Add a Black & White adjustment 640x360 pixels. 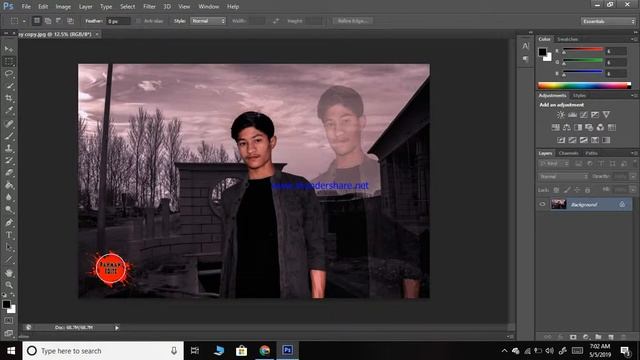pyautogui.click(x=578, y=128)
